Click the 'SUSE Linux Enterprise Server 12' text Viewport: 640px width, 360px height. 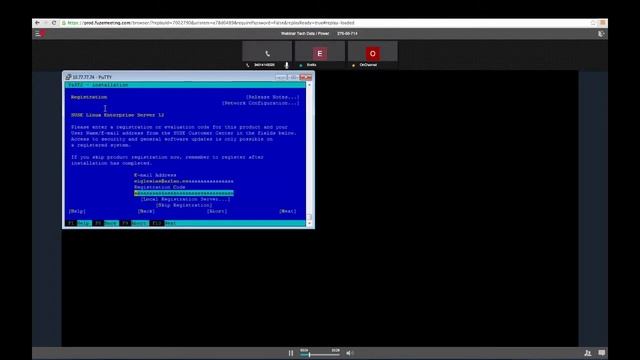click(x=118, y=115)
